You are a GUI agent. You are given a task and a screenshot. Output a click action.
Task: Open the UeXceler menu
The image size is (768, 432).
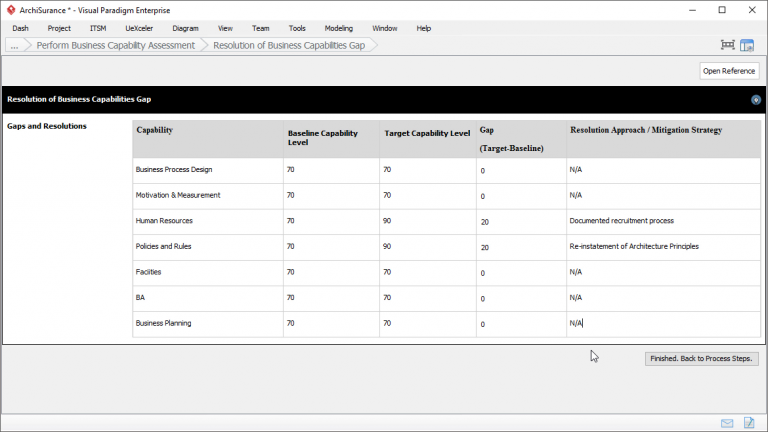coord(138,28)
